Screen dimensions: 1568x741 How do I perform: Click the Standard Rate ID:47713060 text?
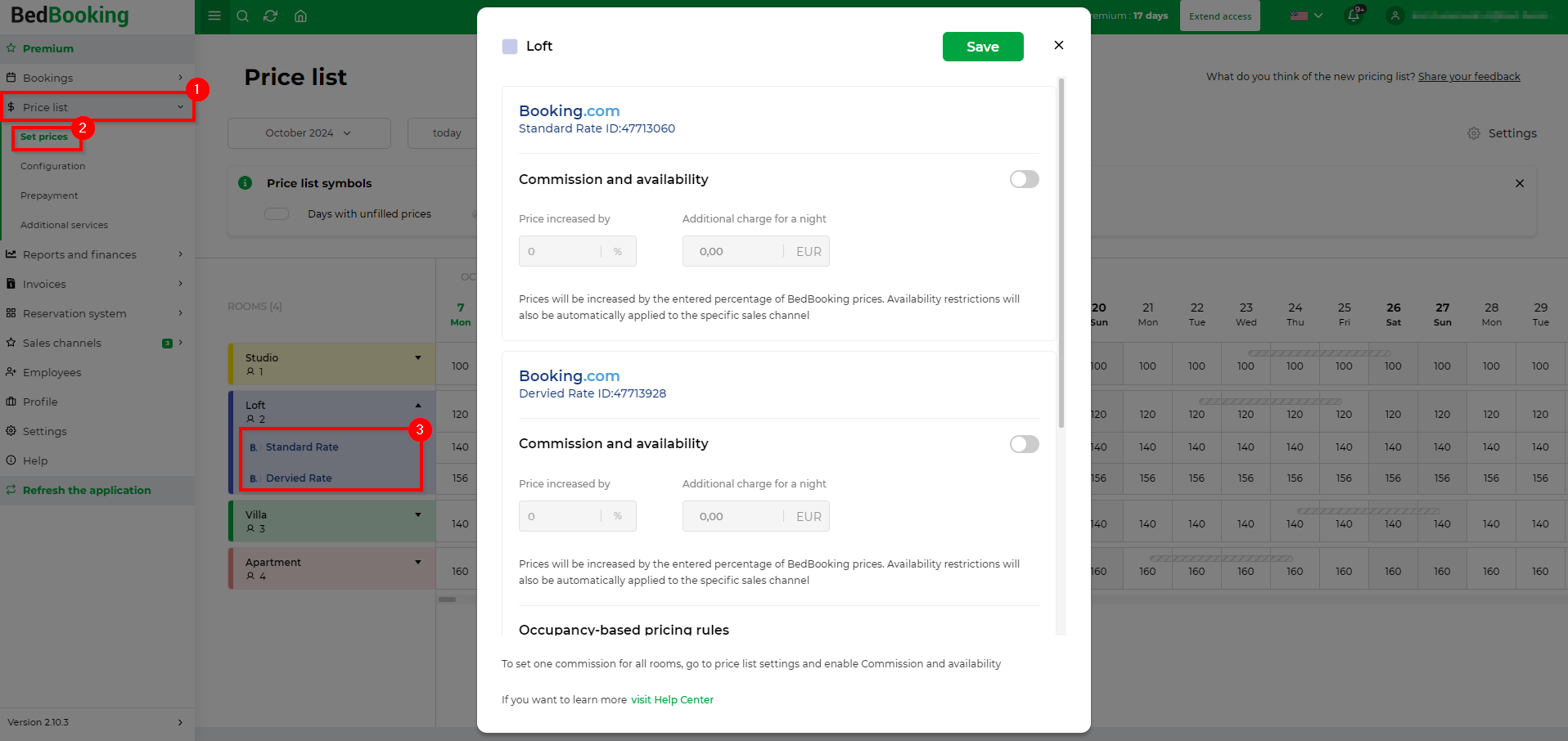(x=597, y=128)
